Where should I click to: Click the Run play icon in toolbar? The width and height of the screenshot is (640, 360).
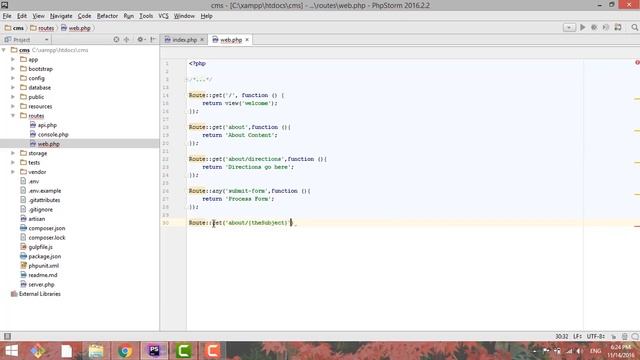582,27
